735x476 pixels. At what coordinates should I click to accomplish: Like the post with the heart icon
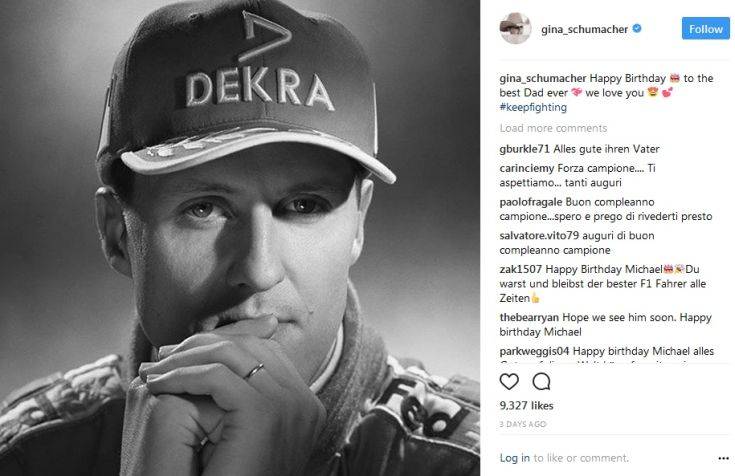coord(509,382)
